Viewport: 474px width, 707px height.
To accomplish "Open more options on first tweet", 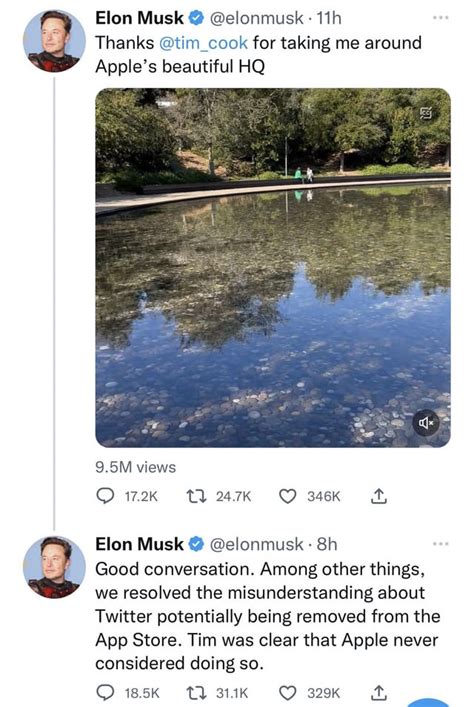I will (x=440, y=18).
